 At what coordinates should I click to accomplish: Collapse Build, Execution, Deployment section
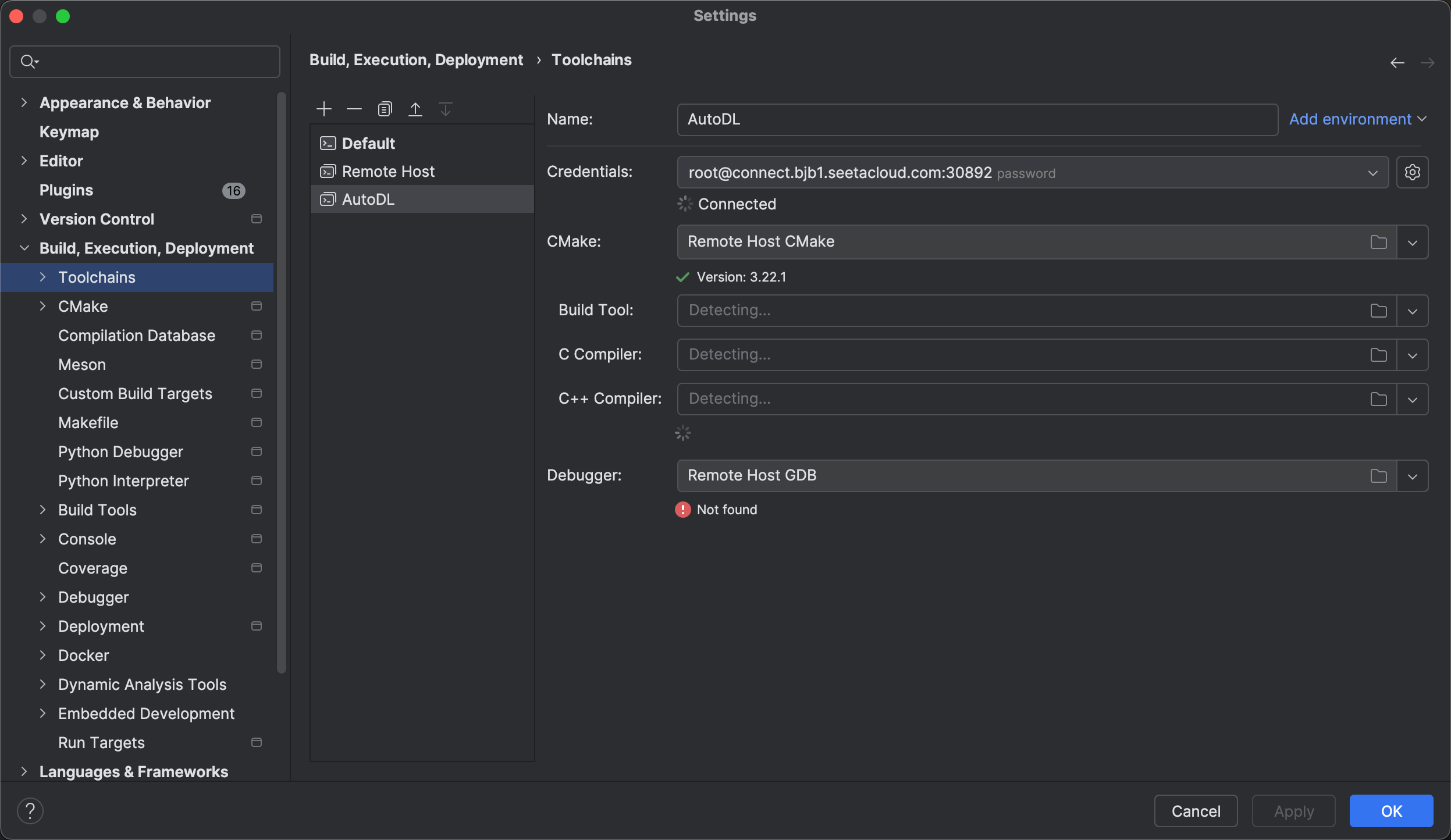[24, 248]
